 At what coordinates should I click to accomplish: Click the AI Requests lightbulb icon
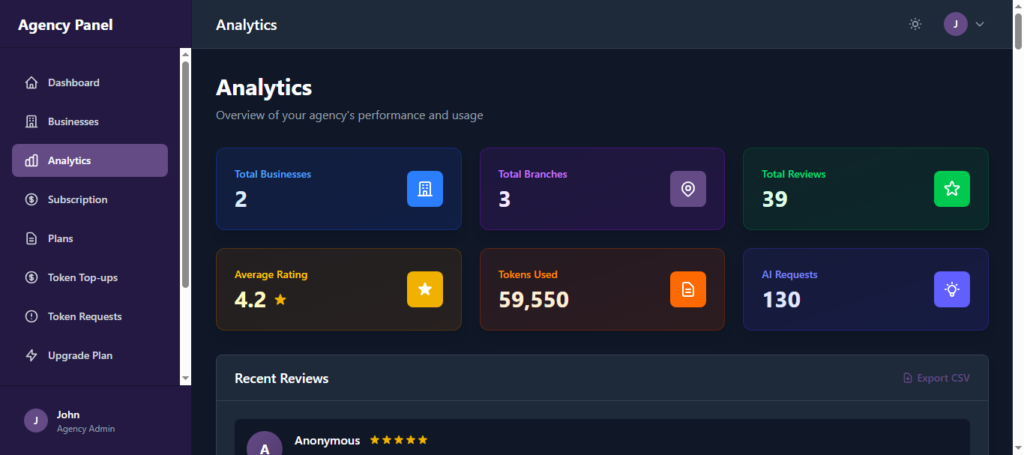coord(951,289)
